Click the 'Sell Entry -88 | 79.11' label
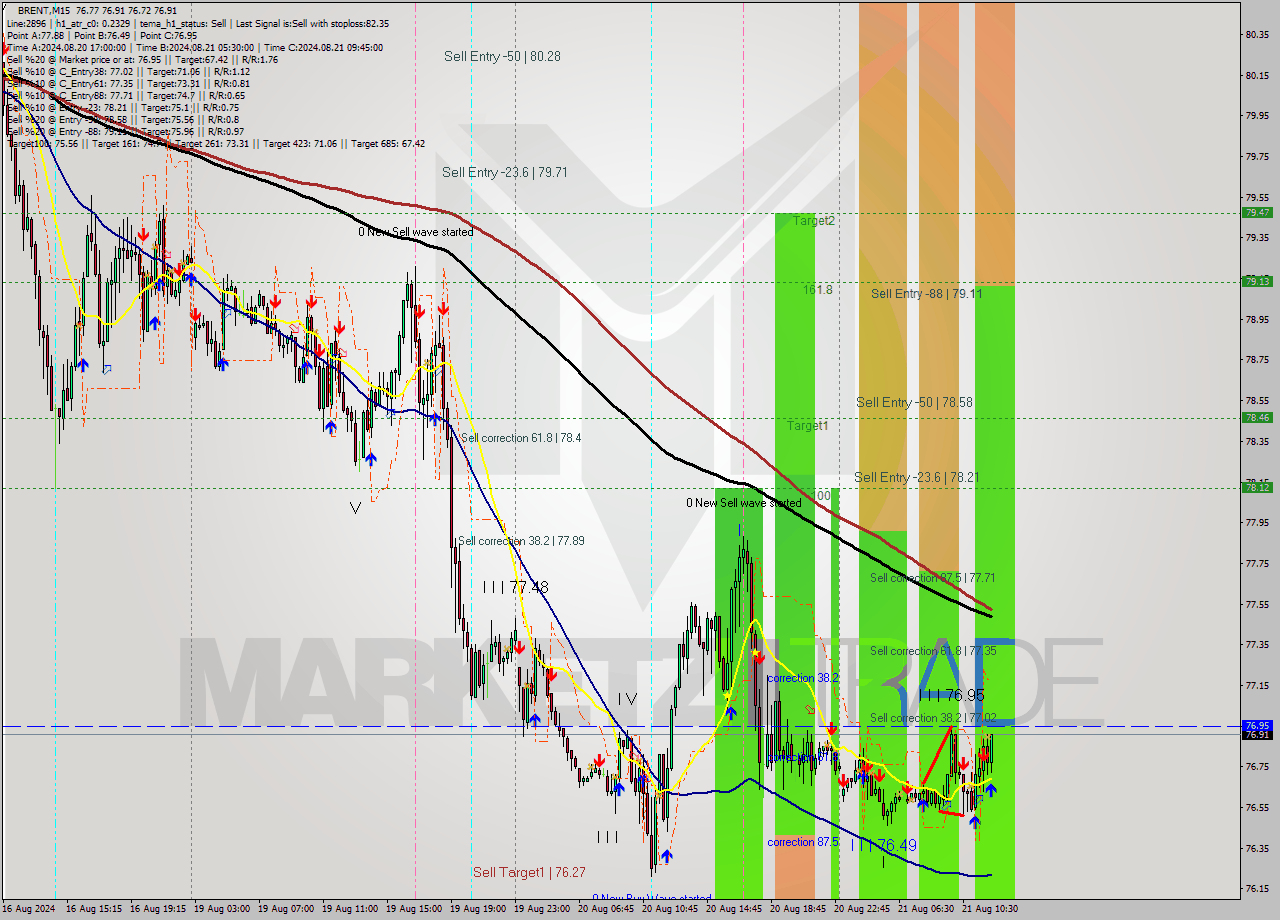 coord(926,293)
